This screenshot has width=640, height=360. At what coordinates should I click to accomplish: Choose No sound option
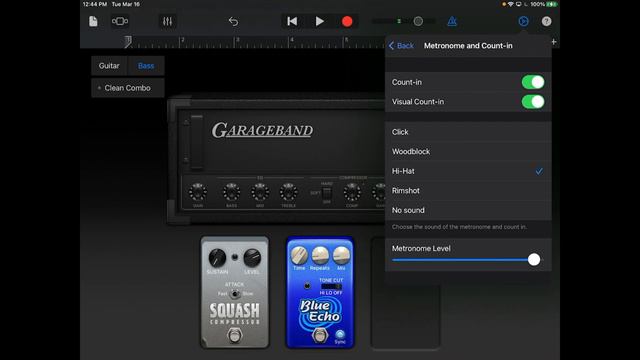tap(468, 210)
